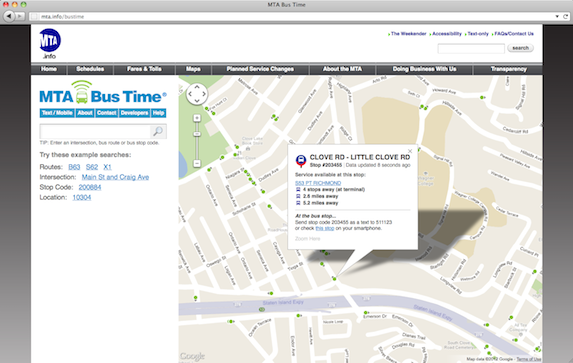
Task: Click bus icon beside '5.2 miles away'
Action: coord(298,203)
